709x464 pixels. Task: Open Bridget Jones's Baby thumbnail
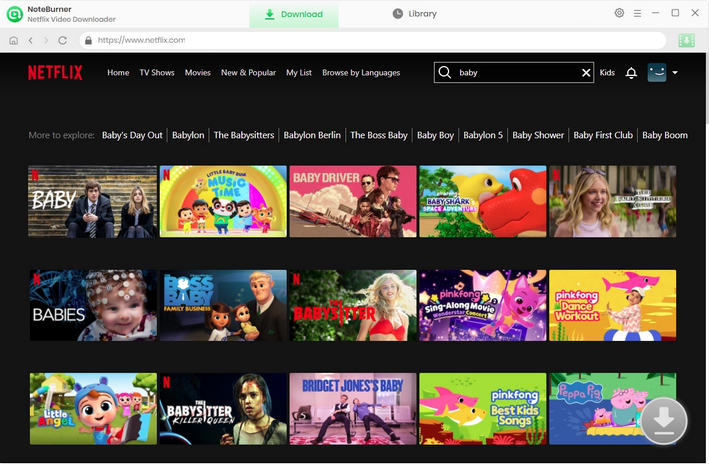(x=353, y=408)
